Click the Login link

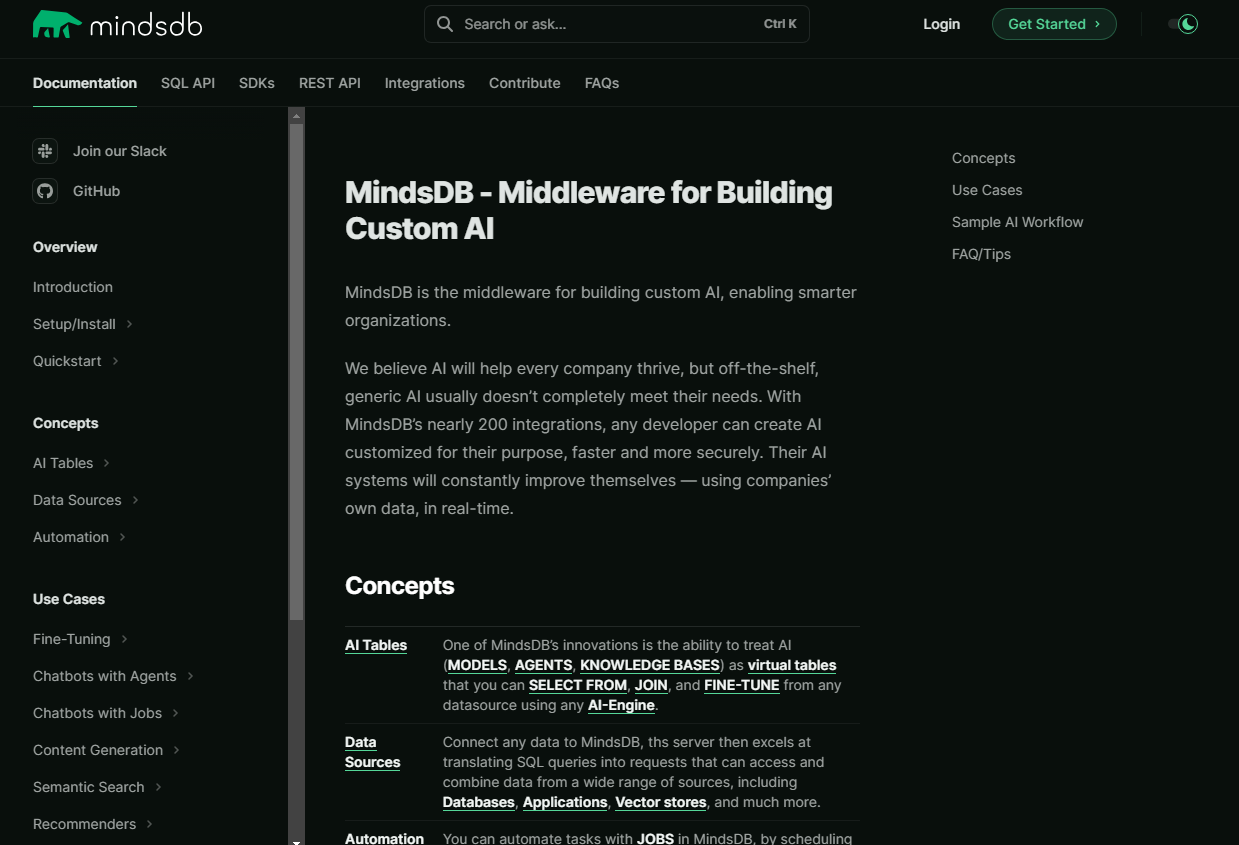tap(942, 24)
